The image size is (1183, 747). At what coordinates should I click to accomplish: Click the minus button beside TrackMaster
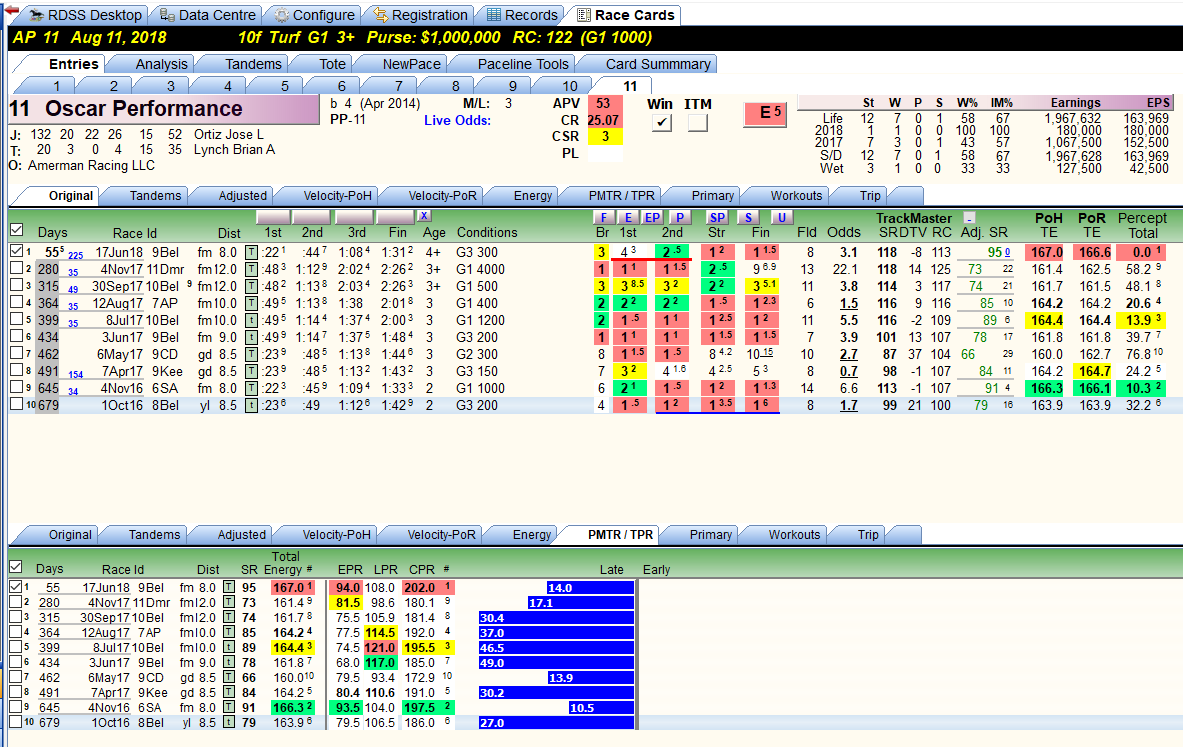click(x=969, y=218)
